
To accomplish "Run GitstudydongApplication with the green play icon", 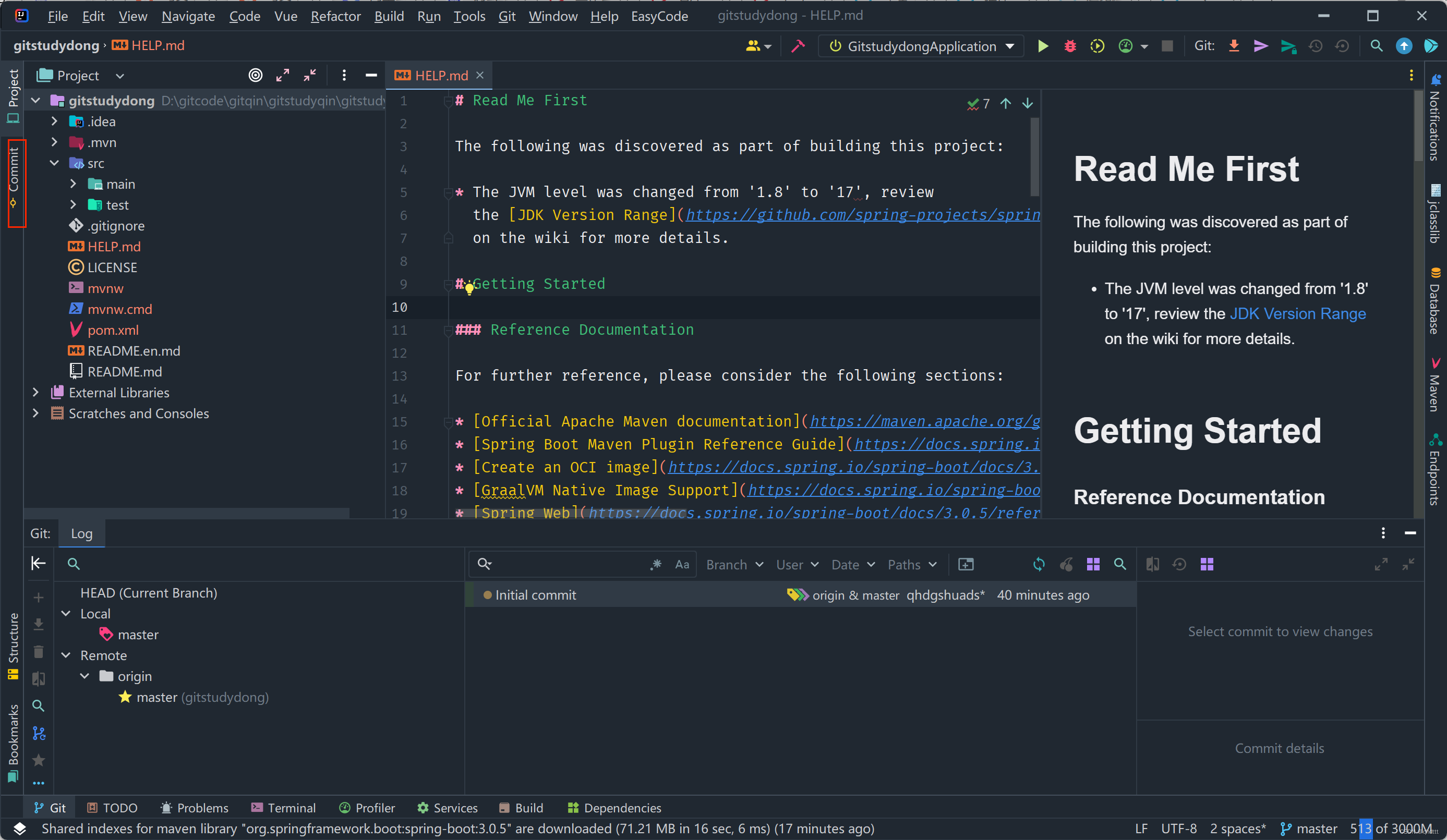I will [x=1043, y=46].
